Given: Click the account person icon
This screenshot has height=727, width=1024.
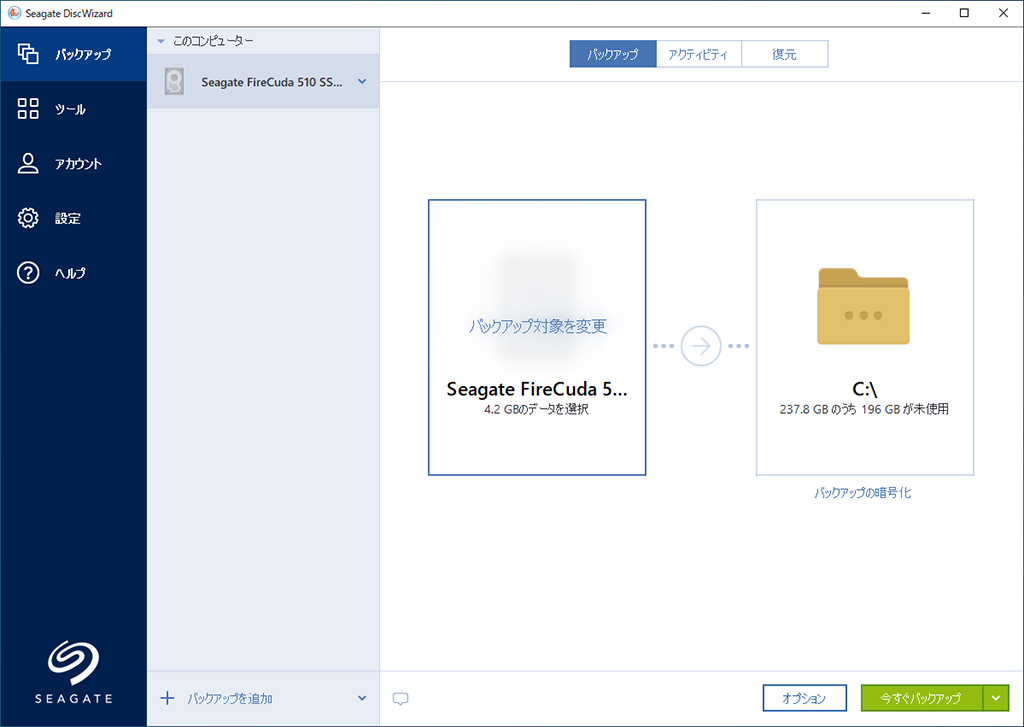Looking at the screenshot, I should coord(28,163).
